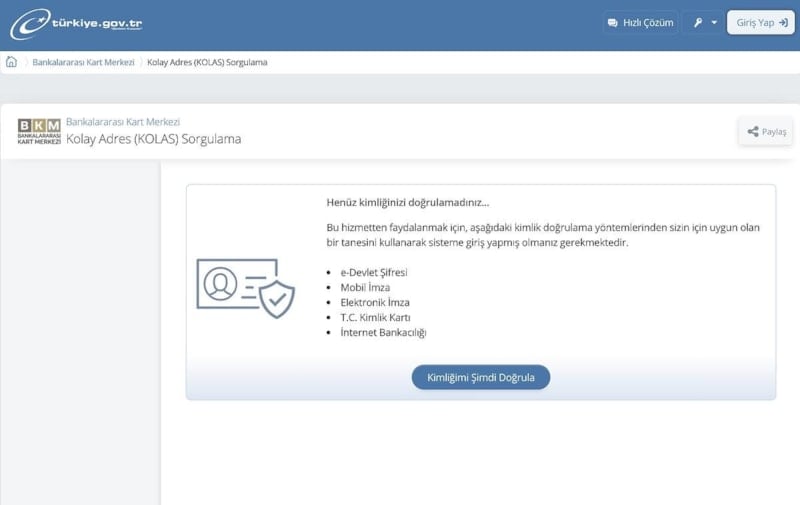Expand the dropdown arrow beside the key

714,23
